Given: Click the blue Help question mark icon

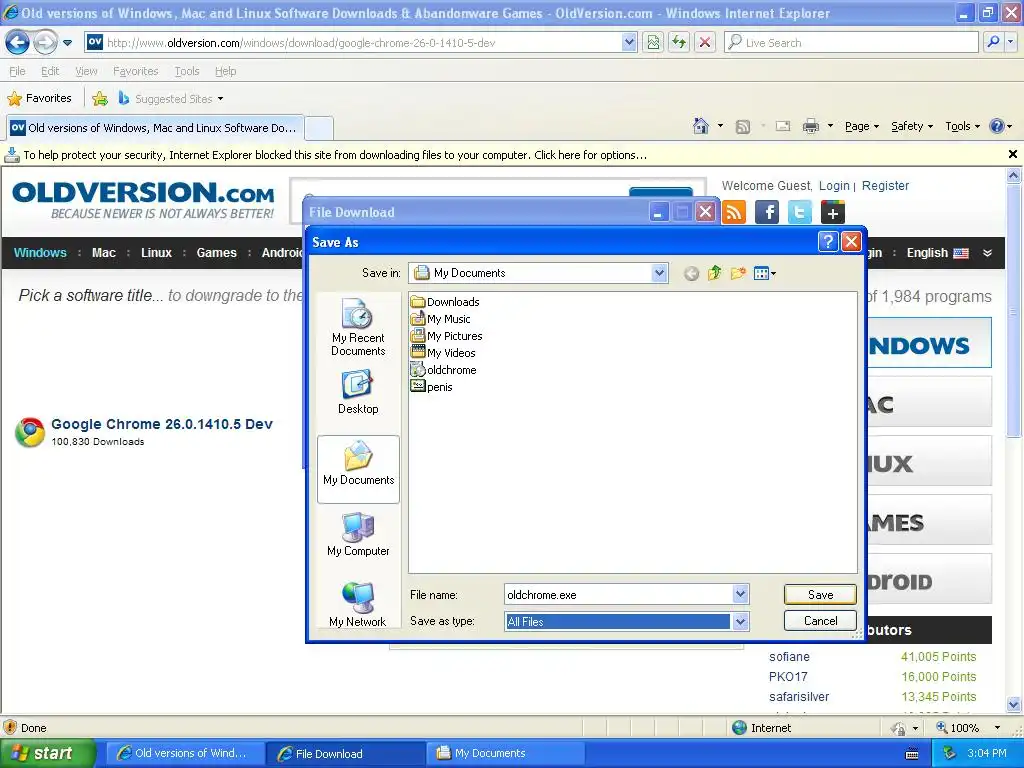Looking at the screenshot, I should click(997, 126).
